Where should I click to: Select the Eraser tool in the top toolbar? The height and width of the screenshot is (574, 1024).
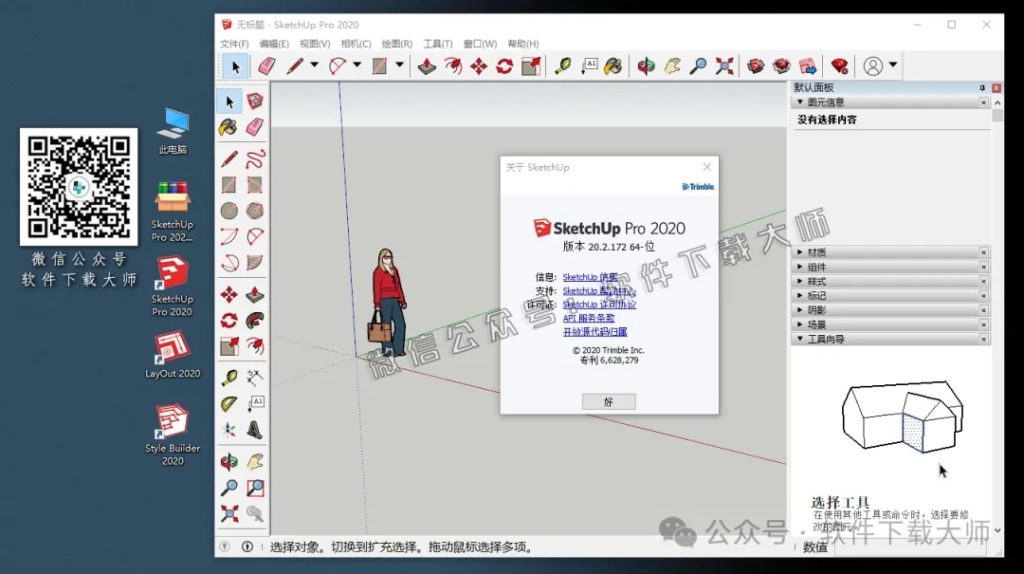[x=266, y=66]
